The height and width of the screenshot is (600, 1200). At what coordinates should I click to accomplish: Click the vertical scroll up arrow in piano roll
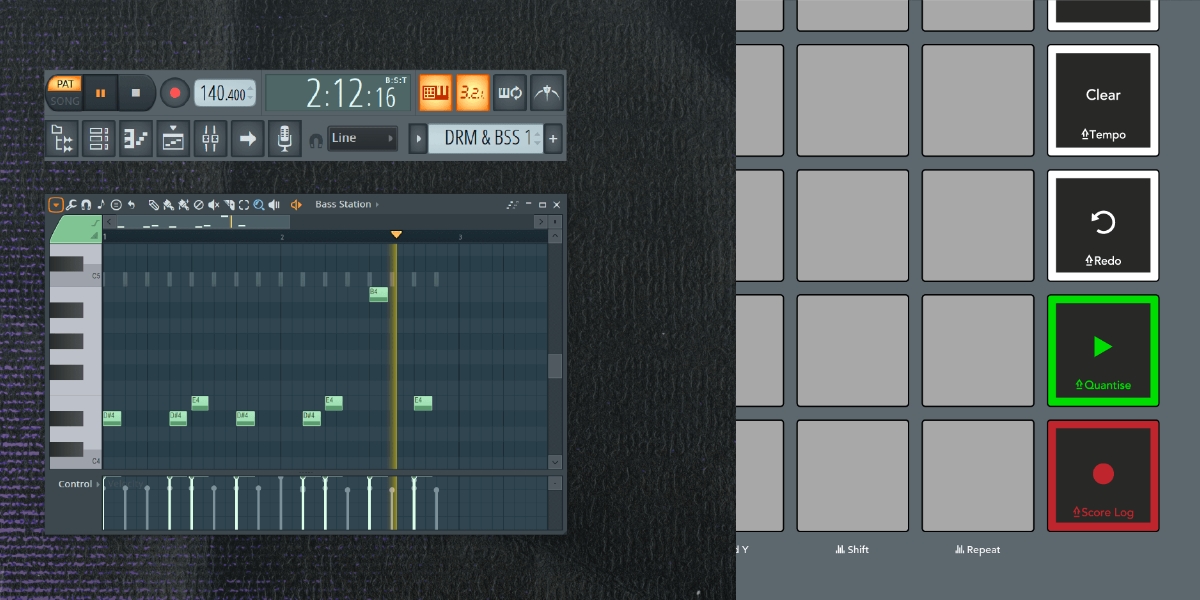pos(555,236)
